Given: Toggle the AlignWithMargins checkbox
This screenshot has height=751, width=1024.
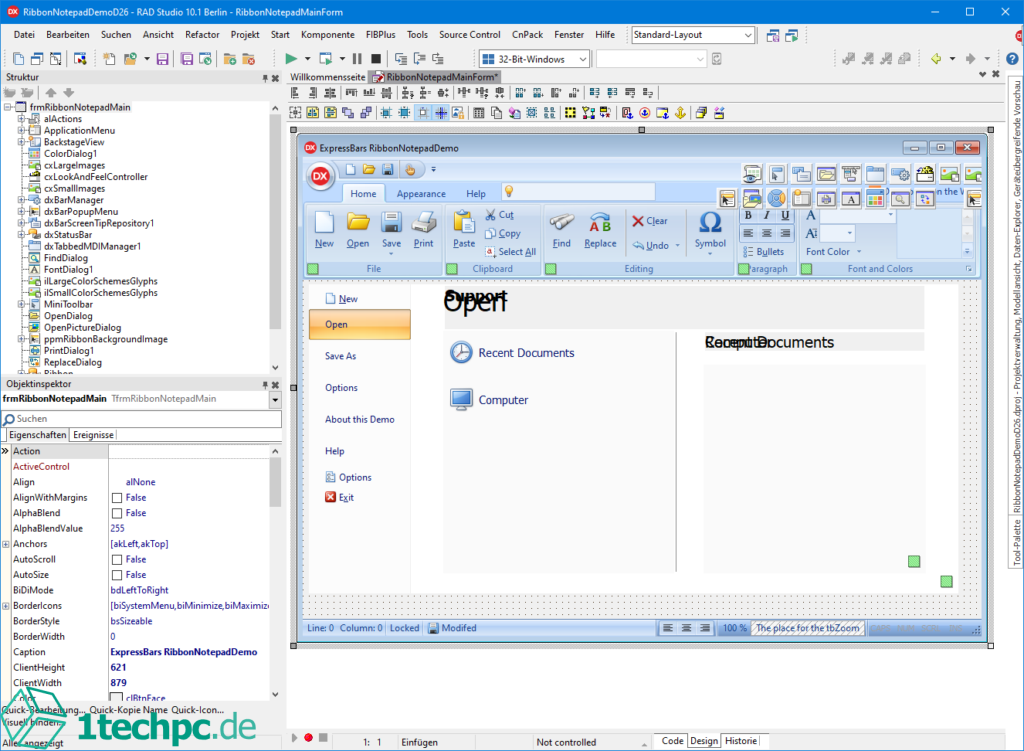Looking at the screenshot, I should 117,498.
